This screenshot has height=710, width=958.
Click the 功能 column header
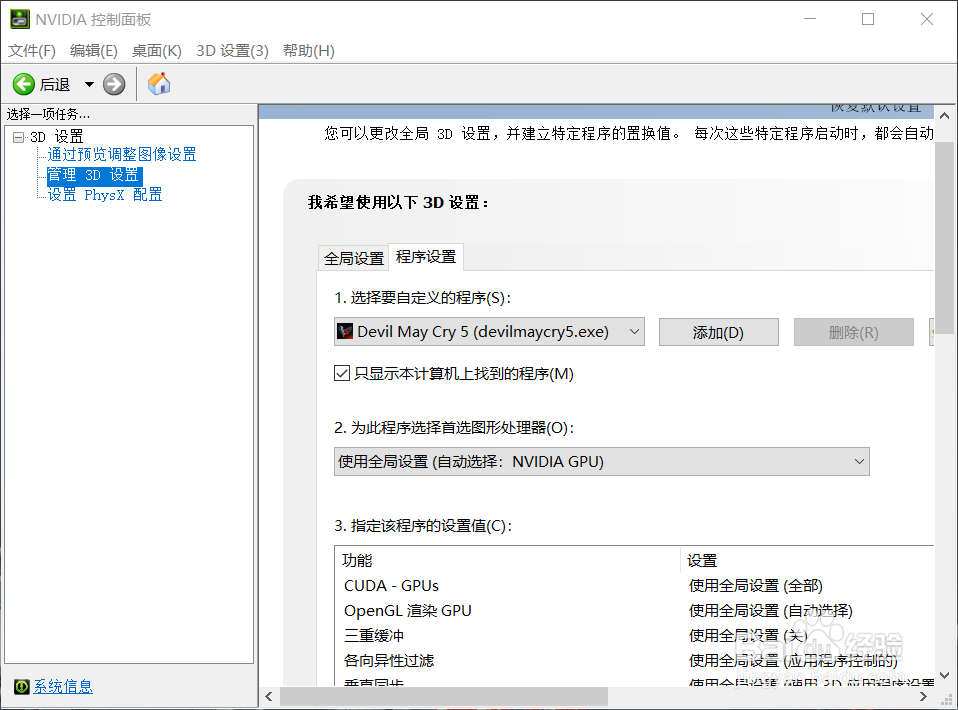click(x=508, y=560)
